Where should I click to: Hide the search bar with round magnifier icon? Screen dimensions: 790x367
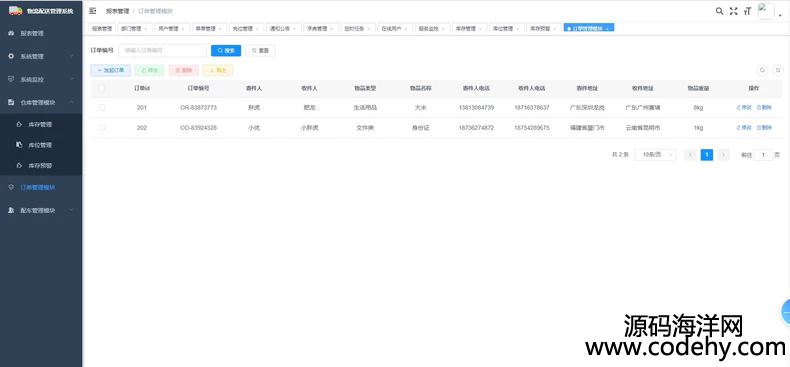(x=763, y=71)
